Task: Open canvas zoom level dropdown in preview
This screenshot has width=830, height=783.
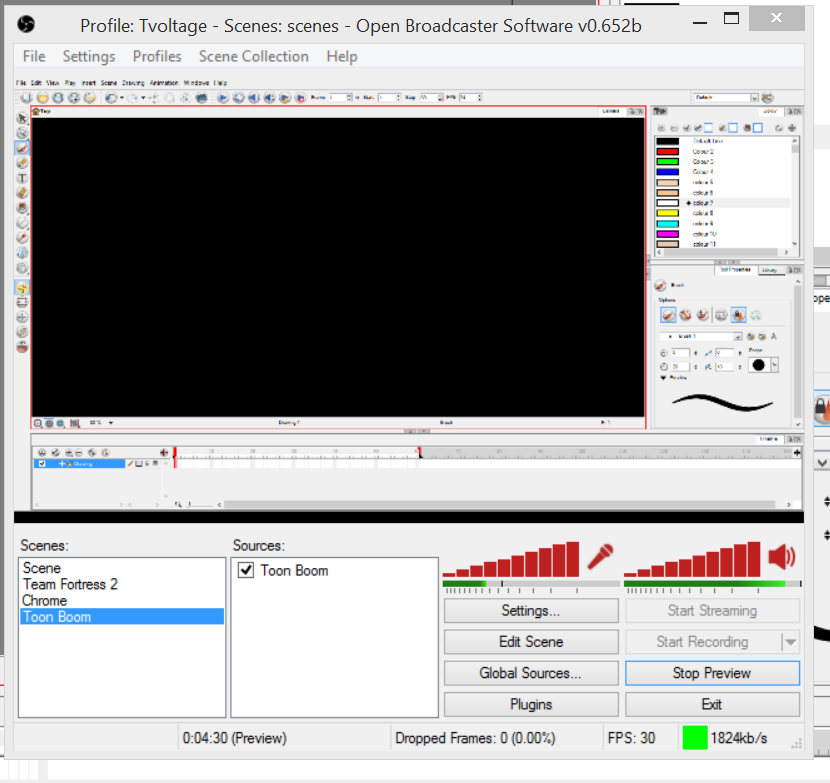Action: (x=111, y=423)
